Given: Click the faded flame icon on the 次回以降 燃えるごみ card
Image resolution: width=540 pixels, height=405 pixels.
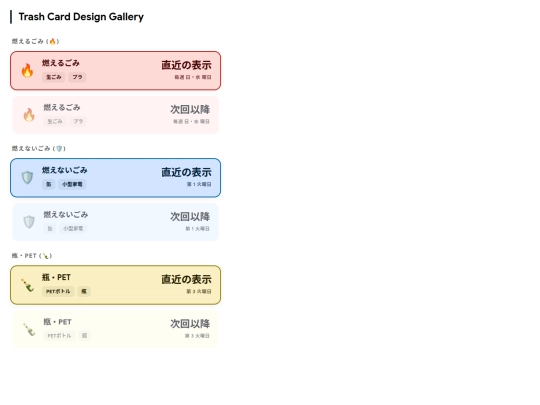Looking at the screenshot, I should (x=29, y=115).
